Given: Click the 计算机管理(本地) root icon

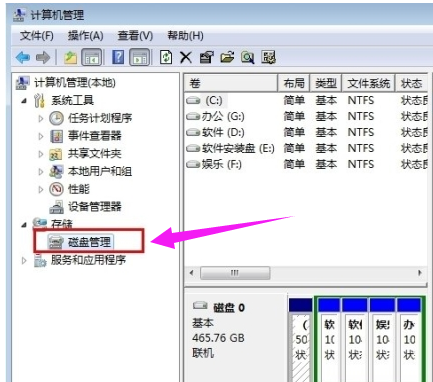Looking at the screenshot, I should [23, 83].
